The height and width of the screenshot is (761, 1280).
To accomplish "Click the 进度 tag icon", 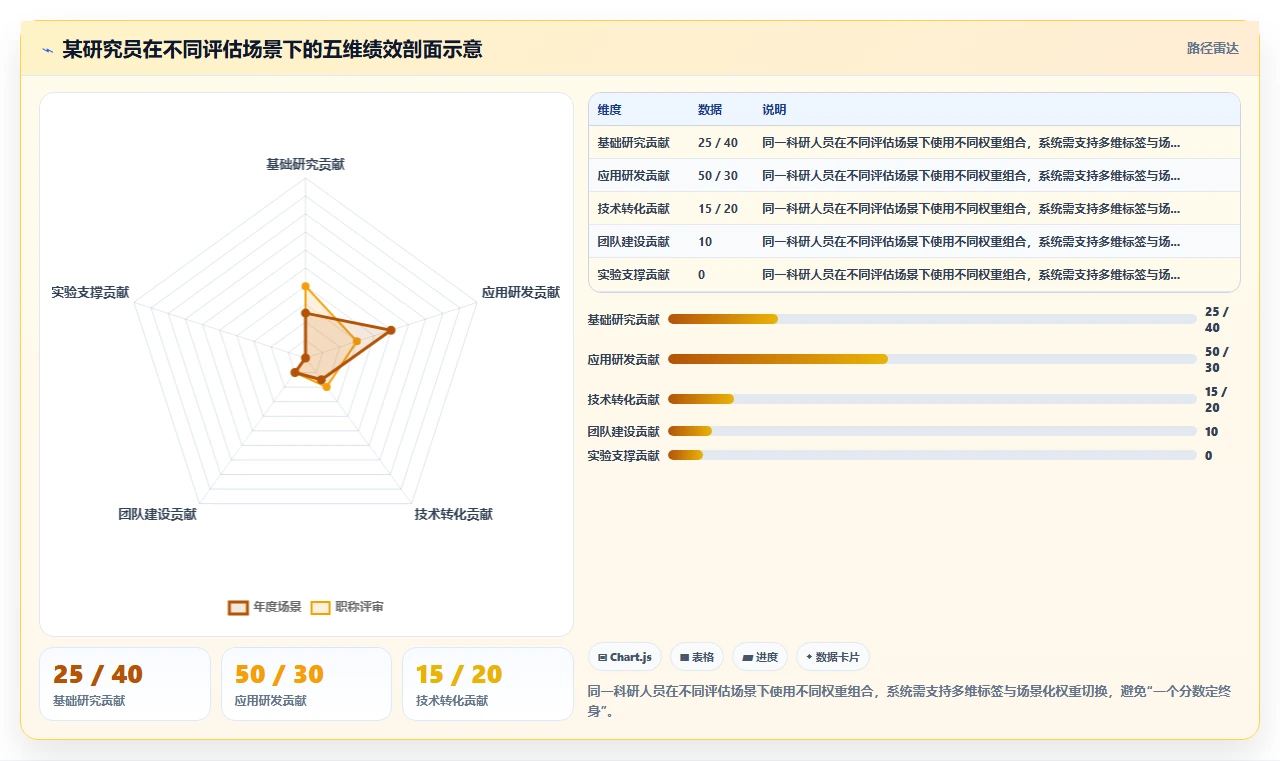I will 747,658.
